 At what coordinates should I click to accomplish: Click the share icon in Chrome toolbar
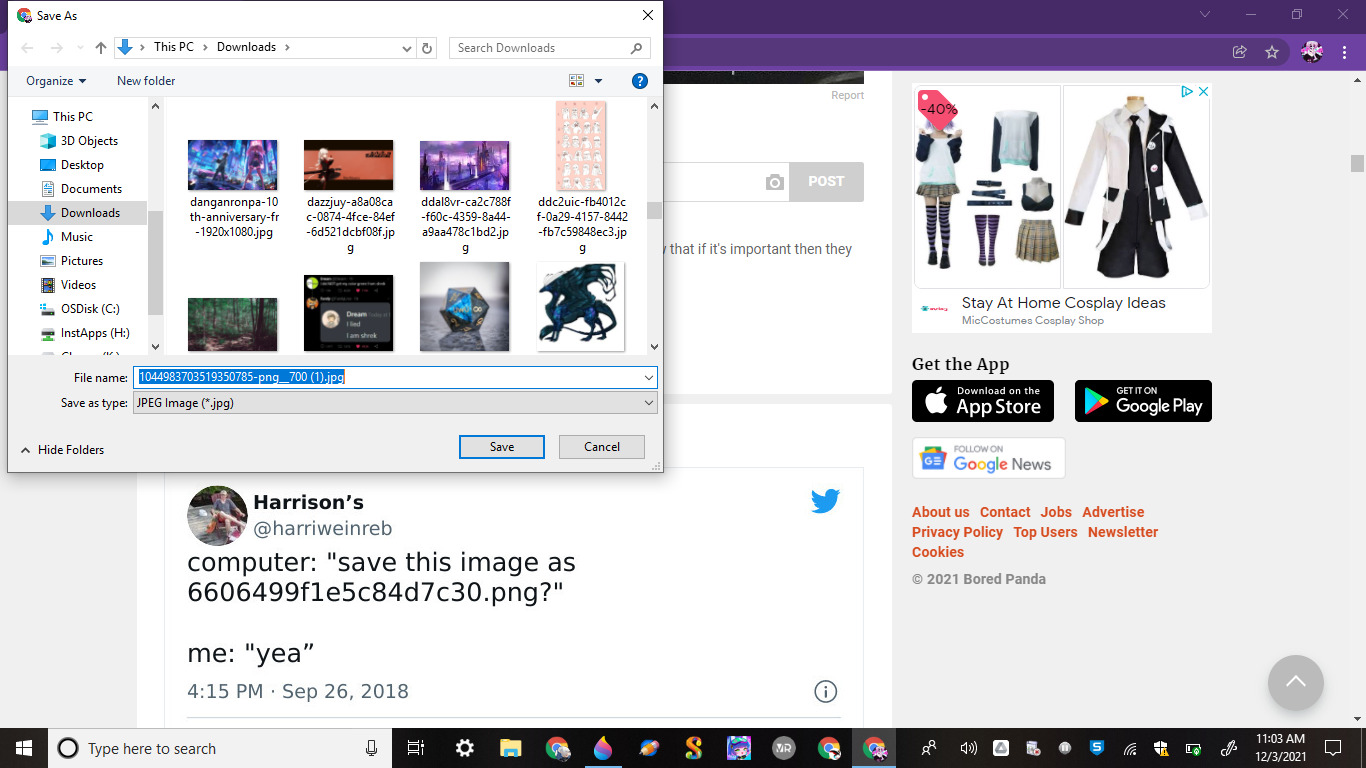pos(1240,52)
